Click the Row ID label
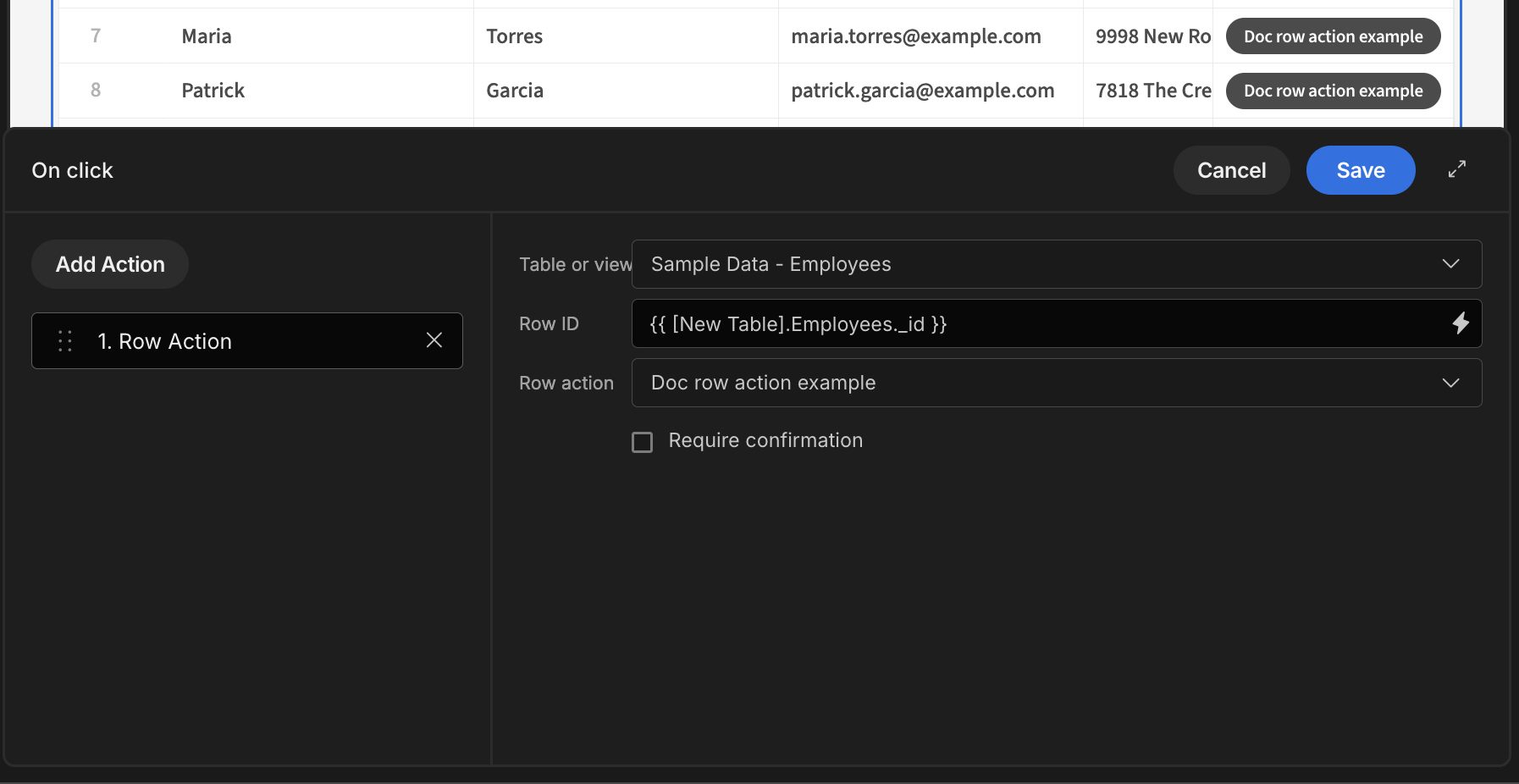Image resolution: width=1519 pixels, height=784 pixels. (549, 323)
